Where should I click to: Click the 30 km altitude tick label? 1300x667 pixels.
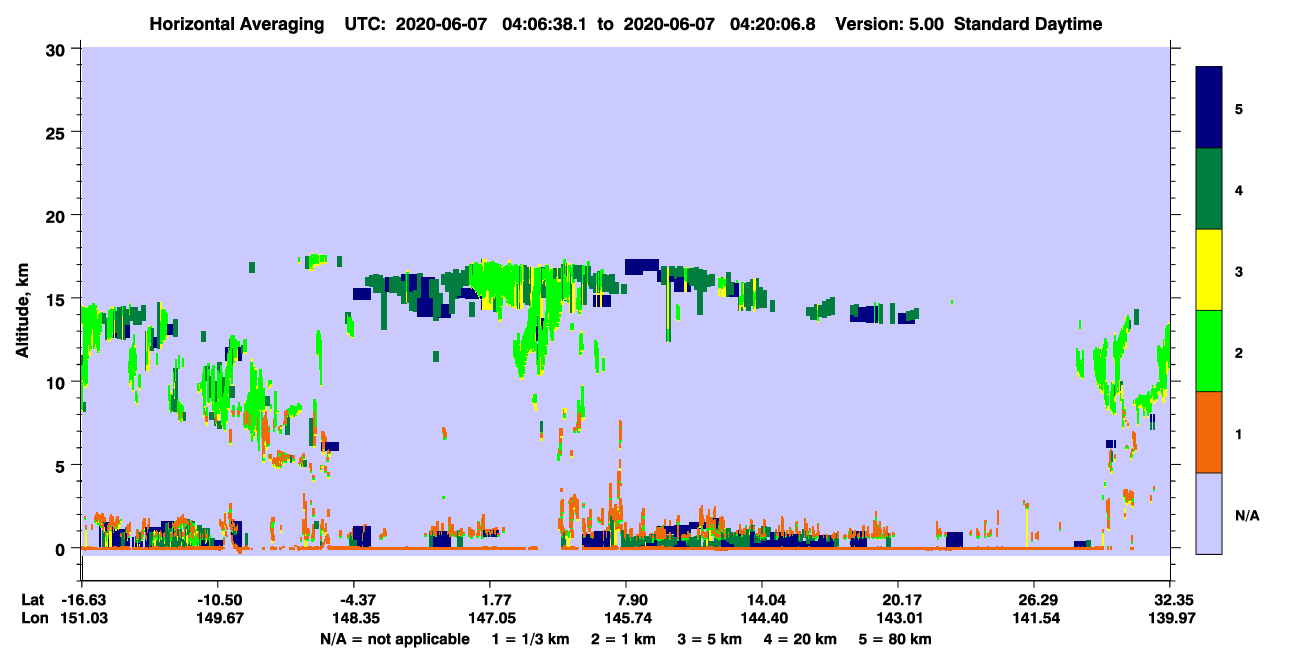pos(57,49)
